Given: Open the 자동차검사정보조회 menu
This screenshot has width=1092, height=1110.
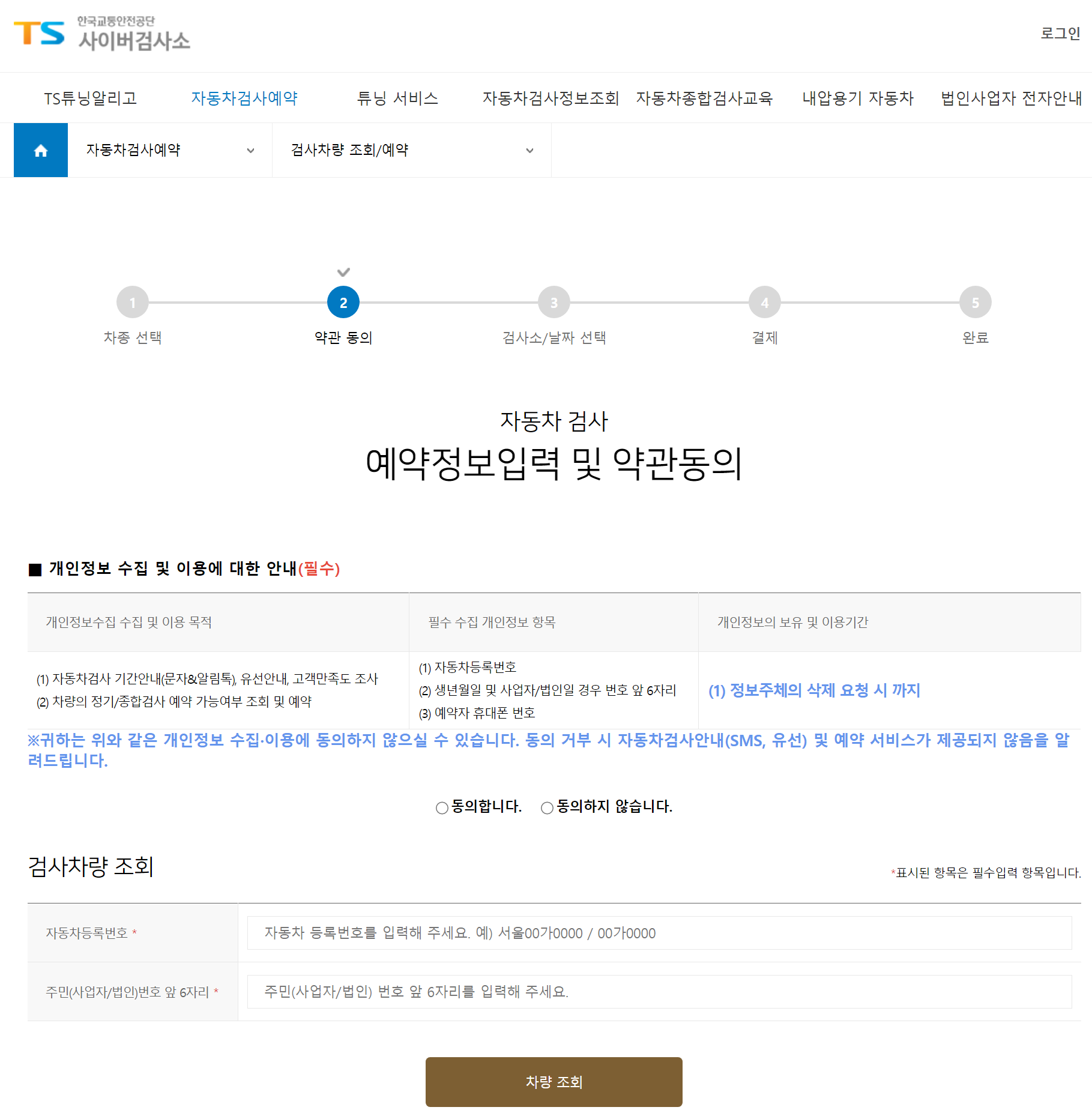Looking at the screenshot, I should coord(551,98).
